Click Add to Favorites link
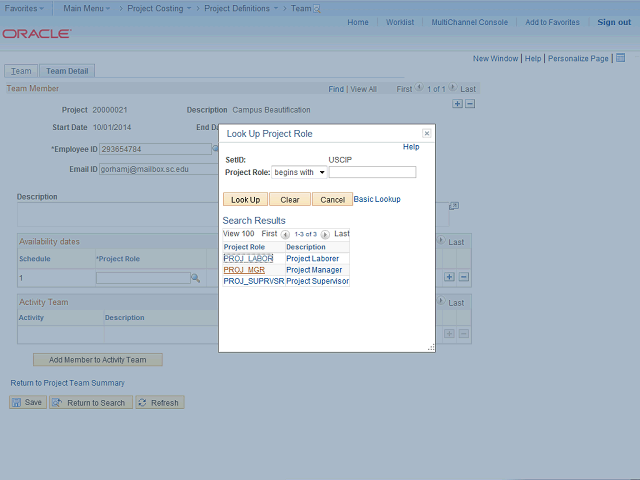 tap(552, 22)
